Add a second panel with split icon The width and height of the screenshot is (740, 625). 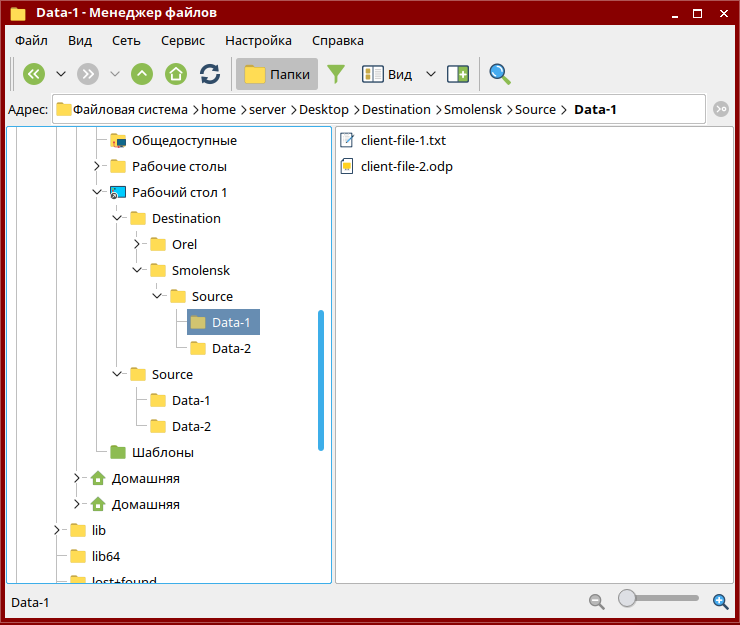click(458, 74)
